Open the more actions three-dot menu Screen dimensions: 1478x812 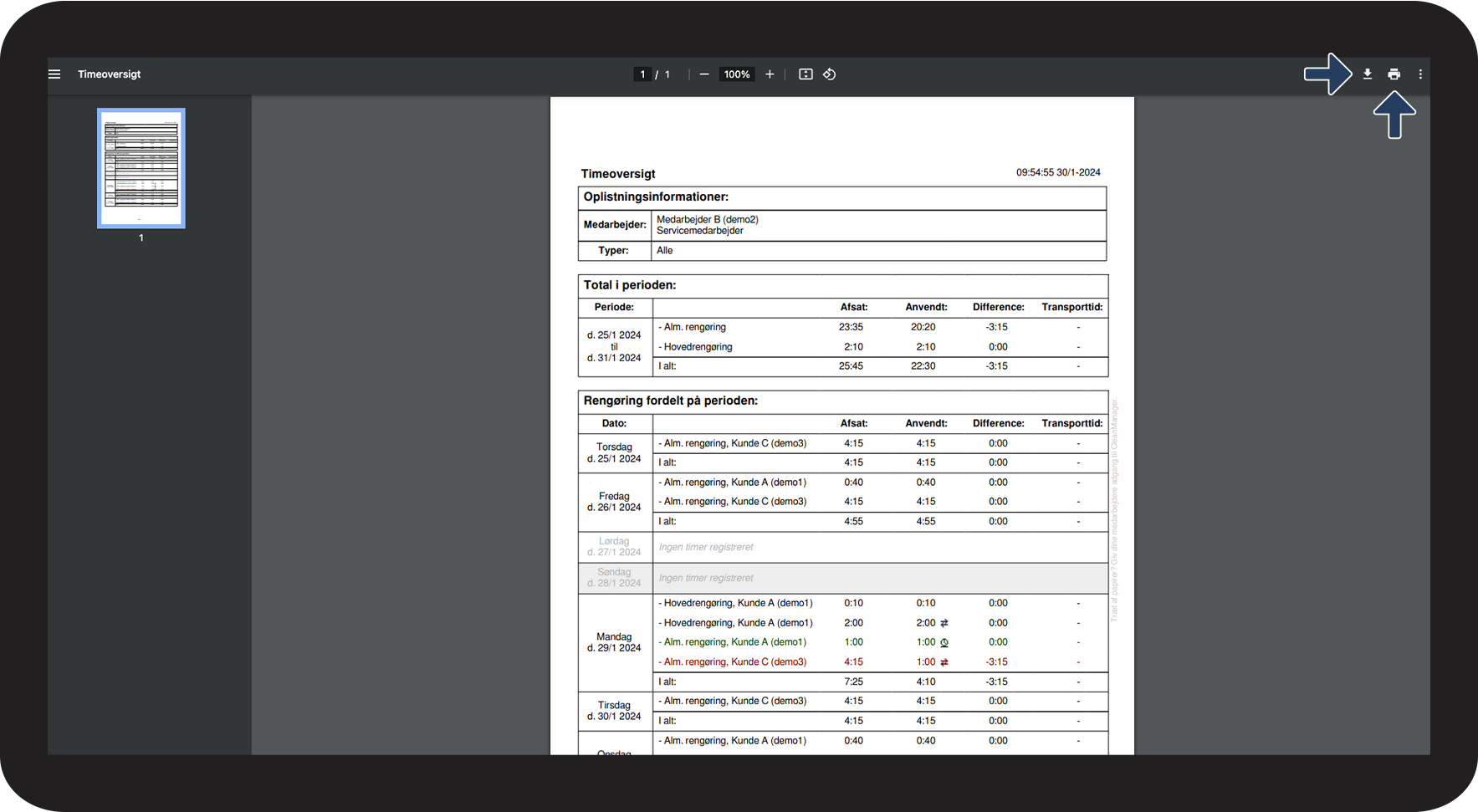tap(1420, 74)
